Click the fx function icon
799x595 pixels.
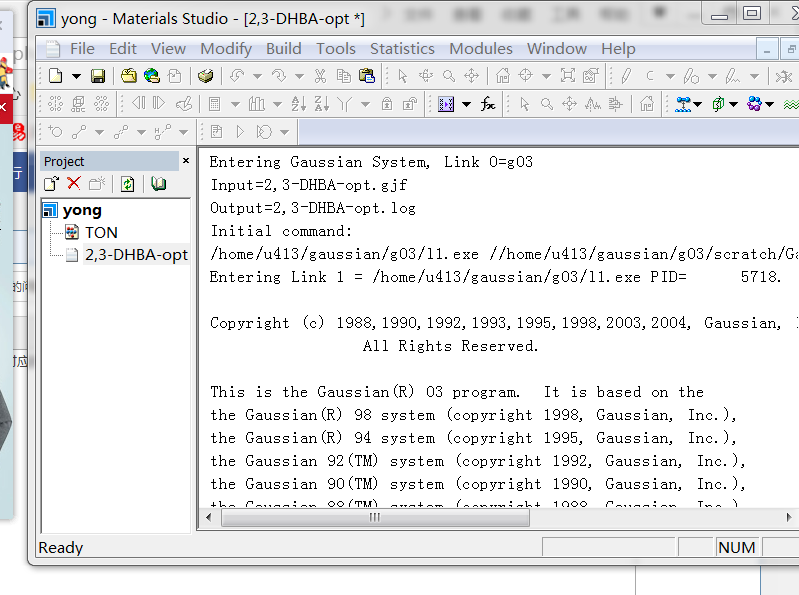click(488, 104)
